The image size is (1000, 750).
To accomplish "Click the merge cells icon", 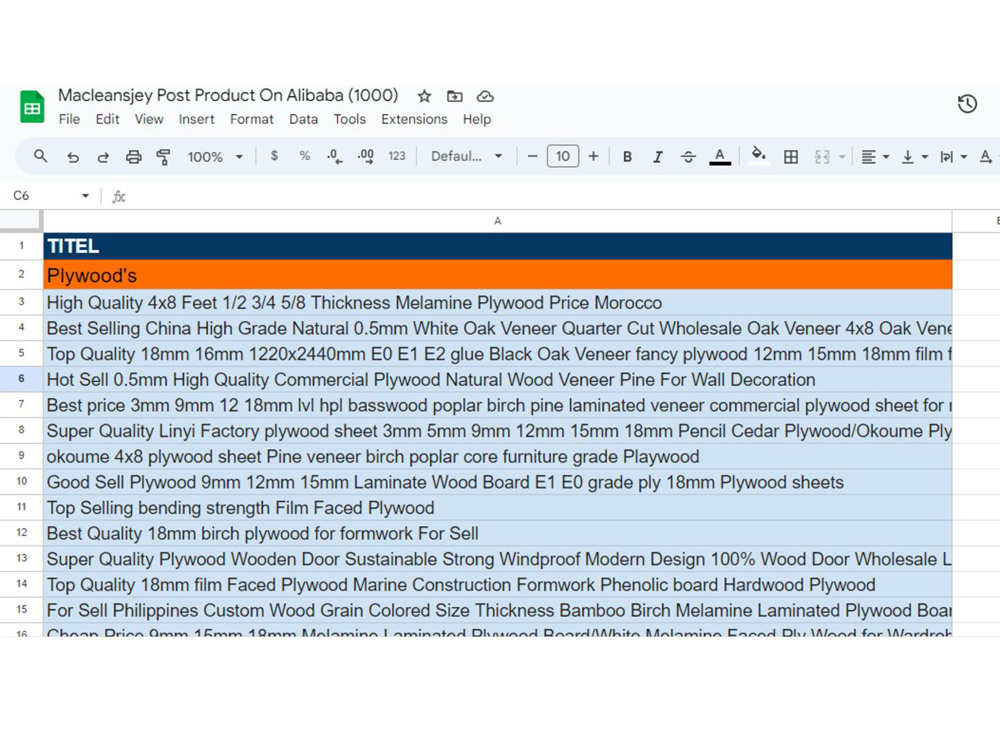I will [x=822, y=157].
